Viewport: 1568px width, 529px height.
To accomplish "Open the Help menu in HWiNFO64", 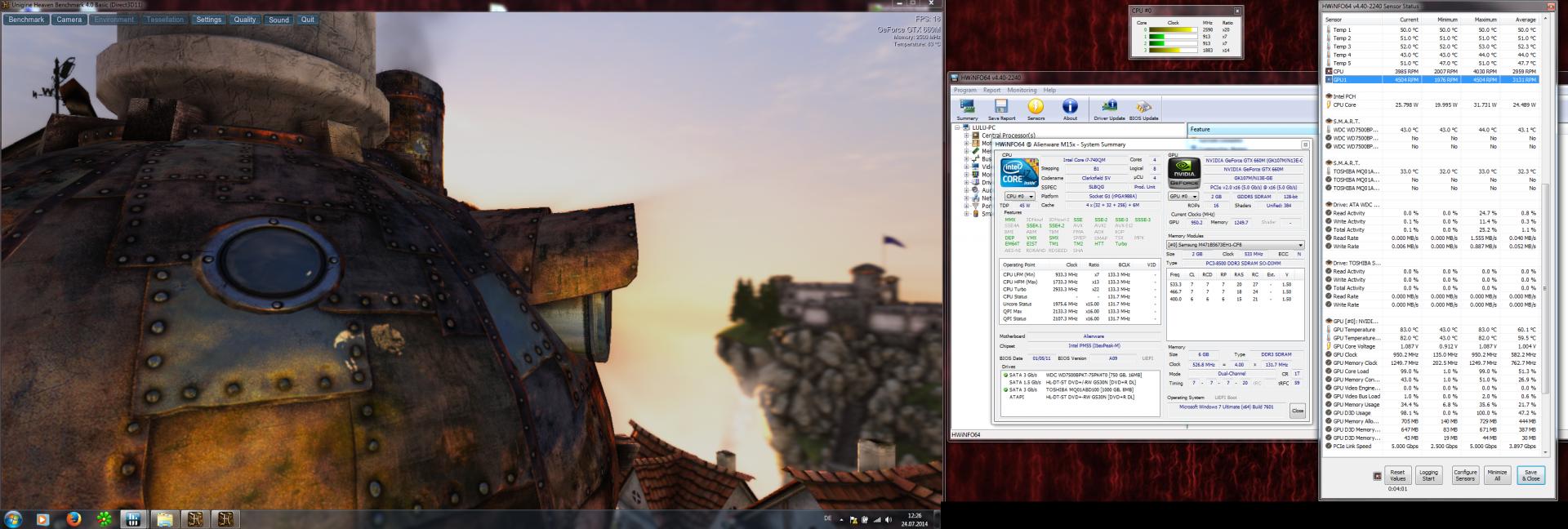I will coord(1049,90).
